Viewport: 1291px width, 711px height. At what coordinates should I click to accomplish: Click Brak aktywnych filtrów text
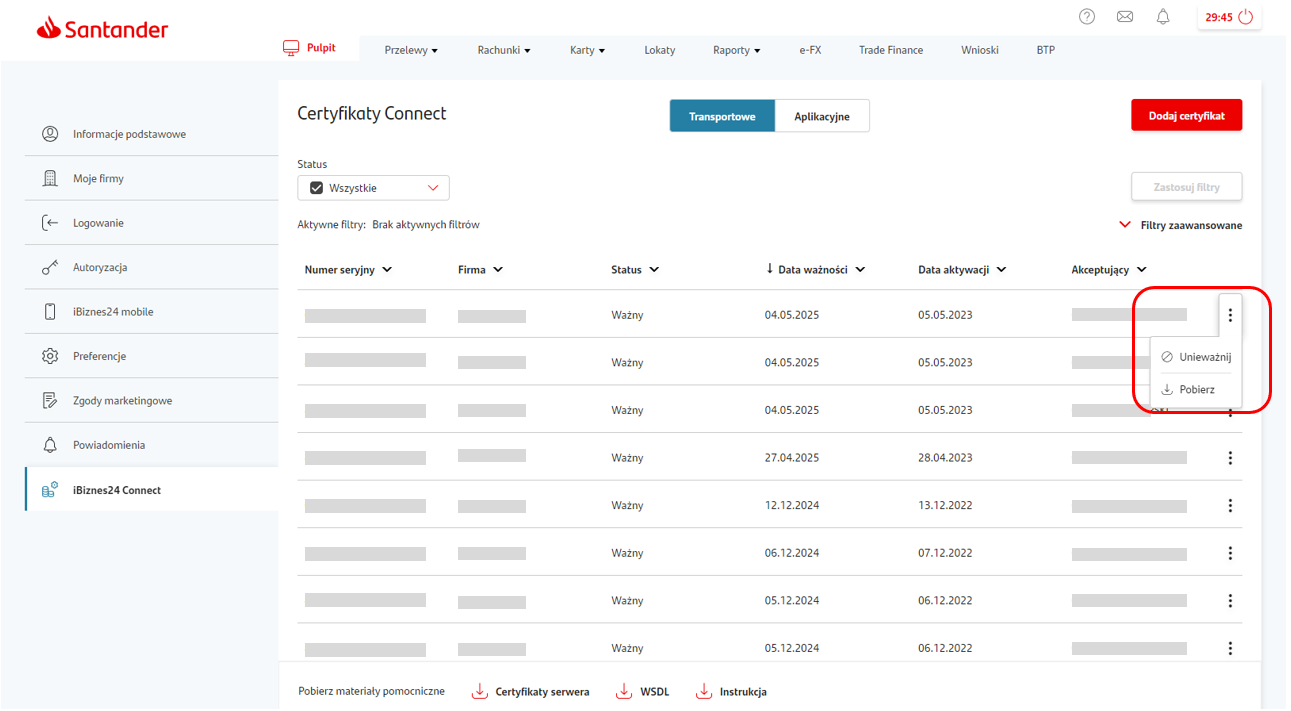[x=426, y=225]
